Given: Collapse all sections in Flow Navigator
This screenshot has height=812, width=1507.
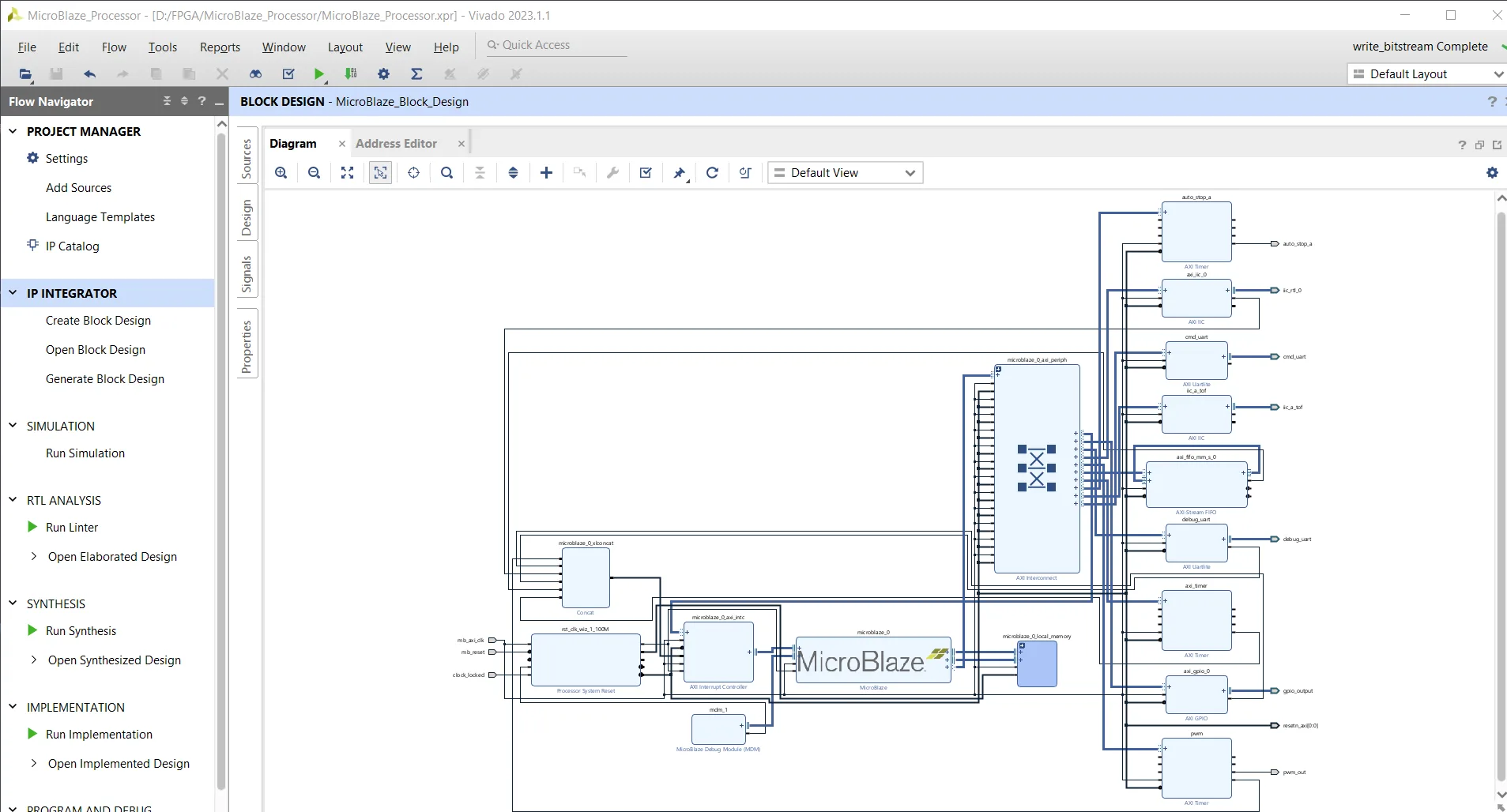Looking at the screenshot, I should point(167,101).
